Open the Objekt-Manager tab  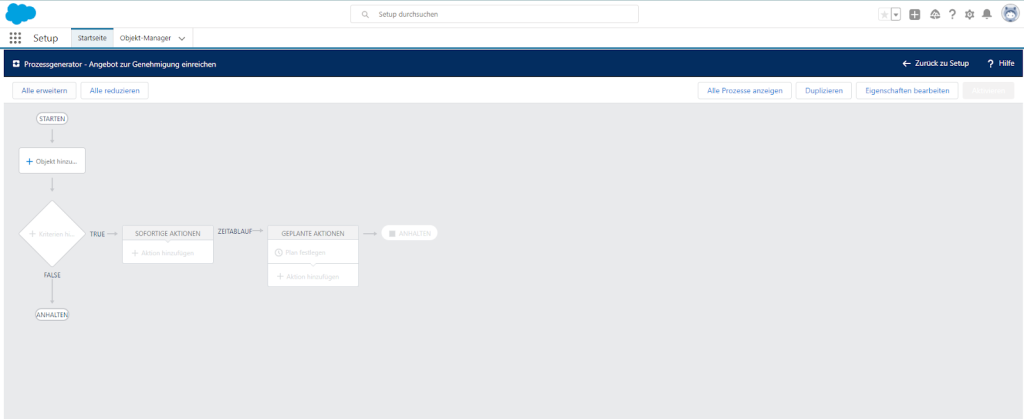tap(145, 38)
